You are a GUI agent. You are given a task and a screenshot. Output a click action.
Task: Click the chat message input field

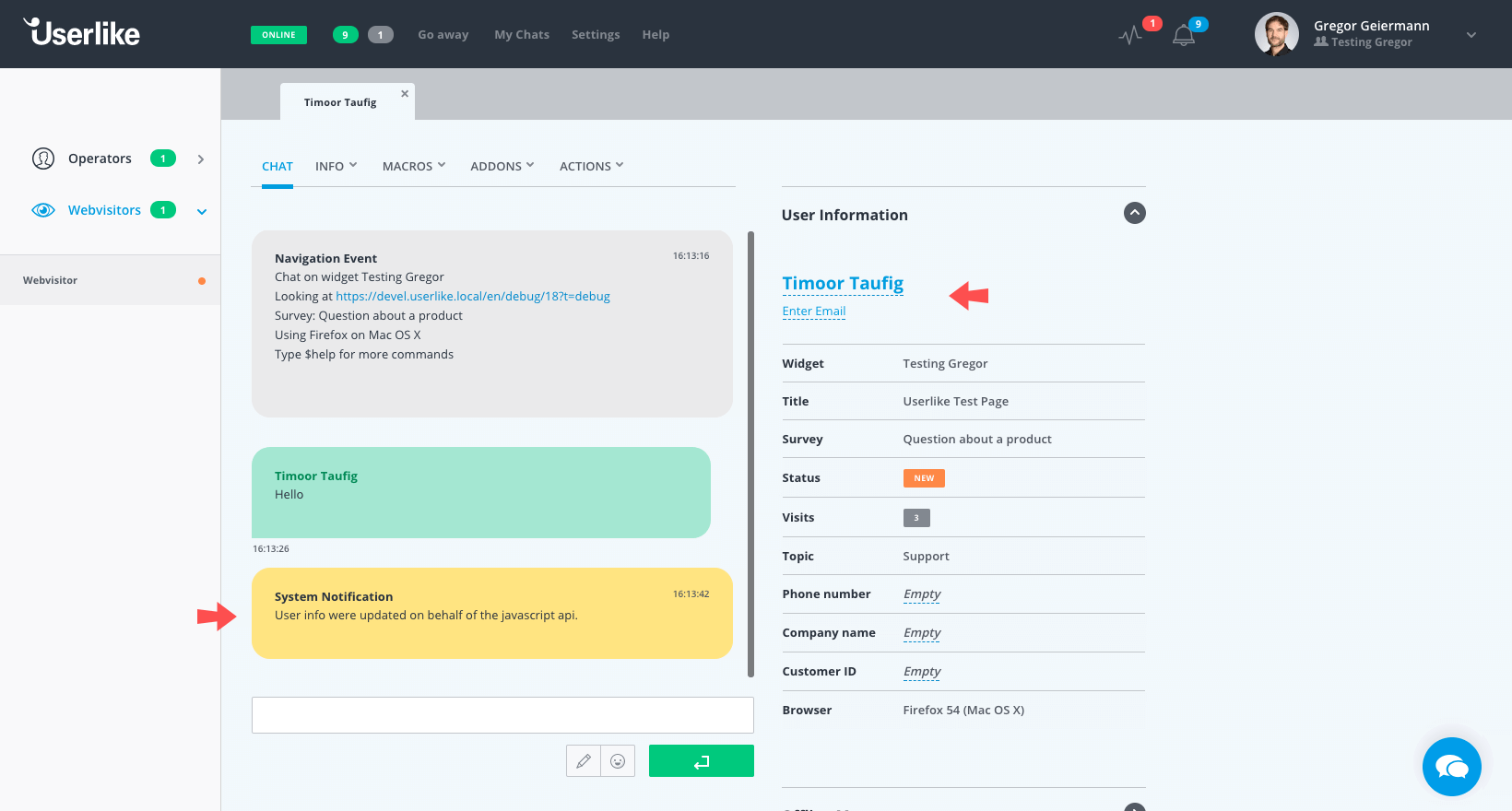pos(502,715)
